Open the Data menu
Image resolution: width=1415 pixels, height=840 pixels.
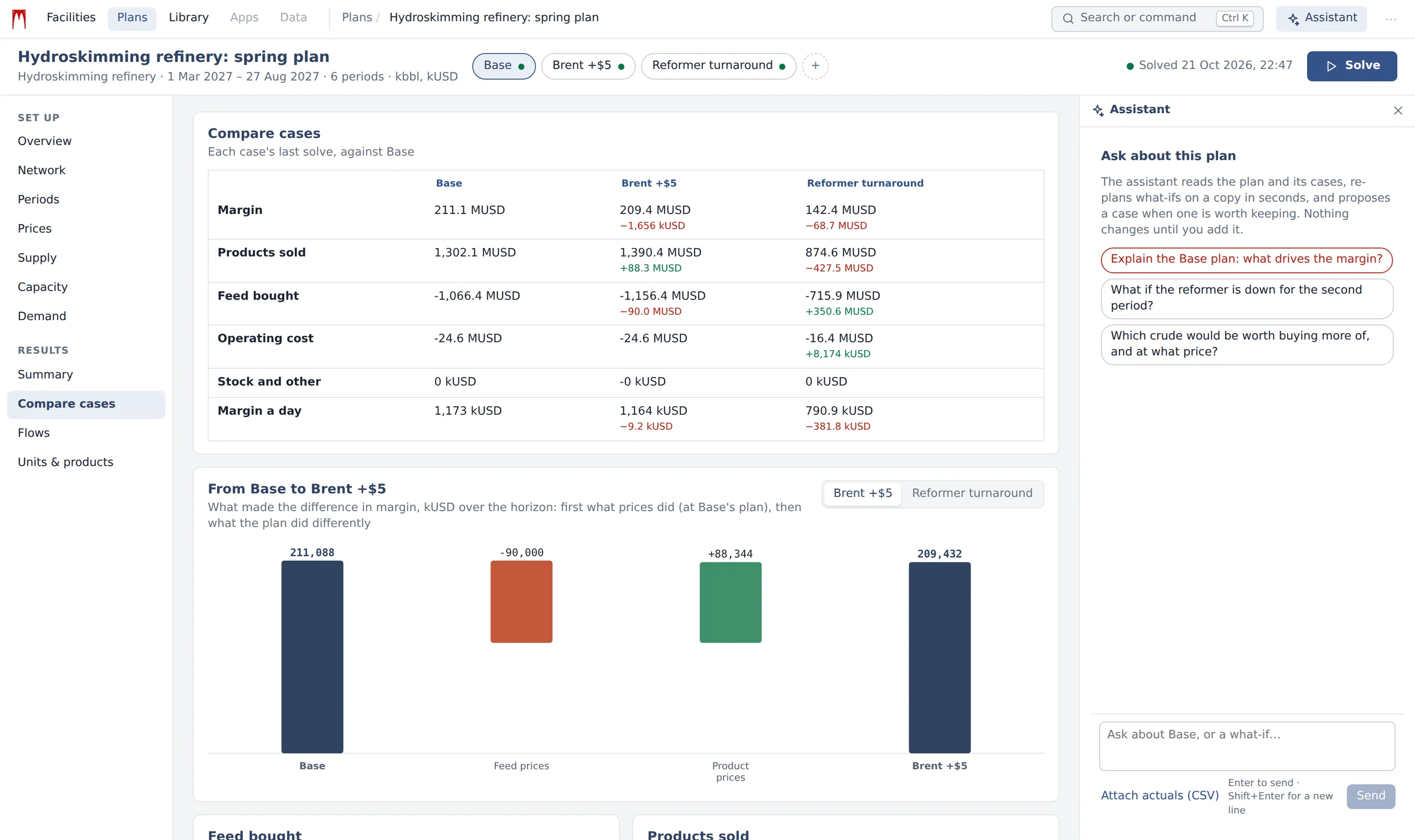(293, 18)
